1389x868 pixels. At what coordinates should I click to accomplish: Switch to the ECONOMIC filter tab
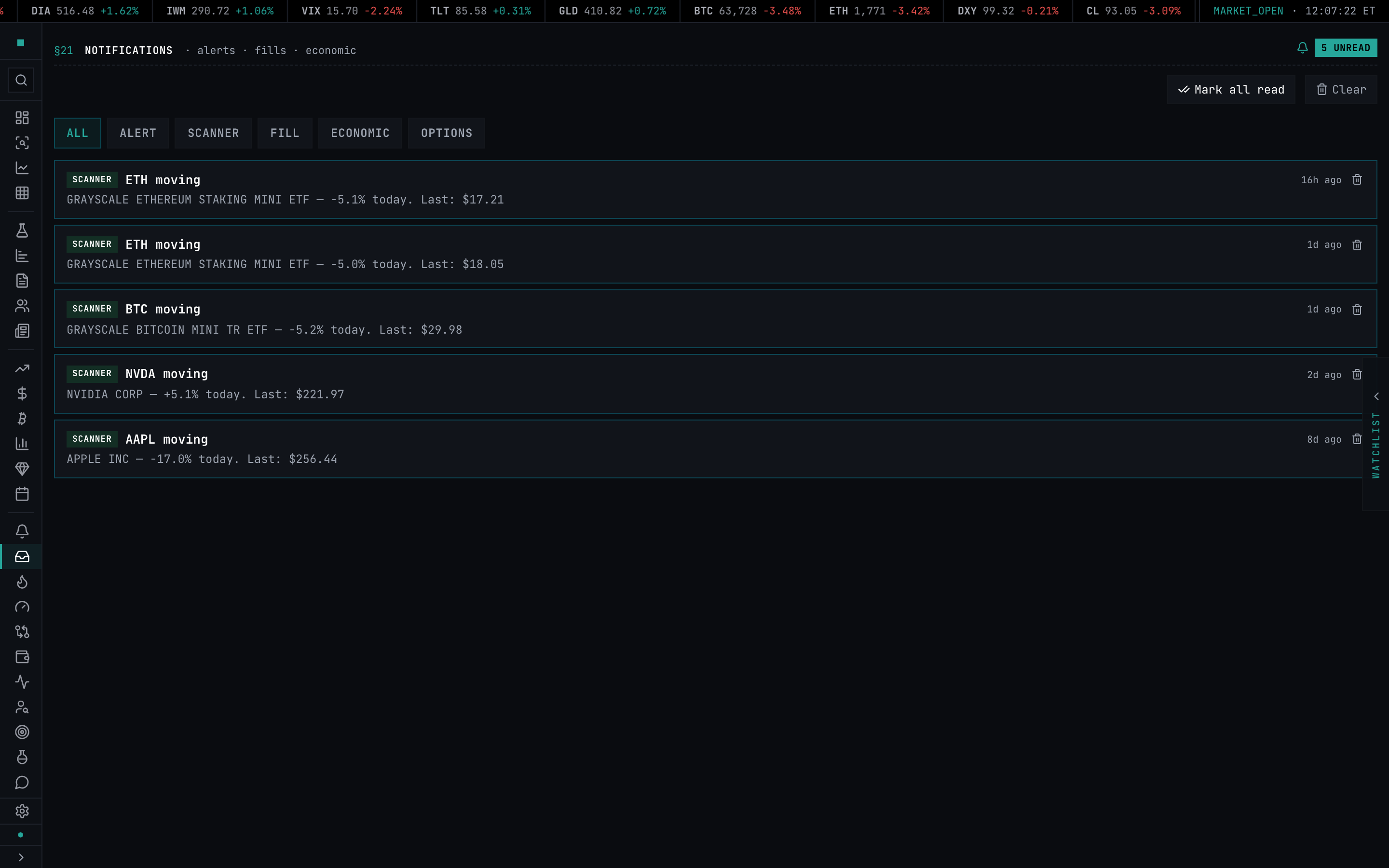click(x=360, y=133)
